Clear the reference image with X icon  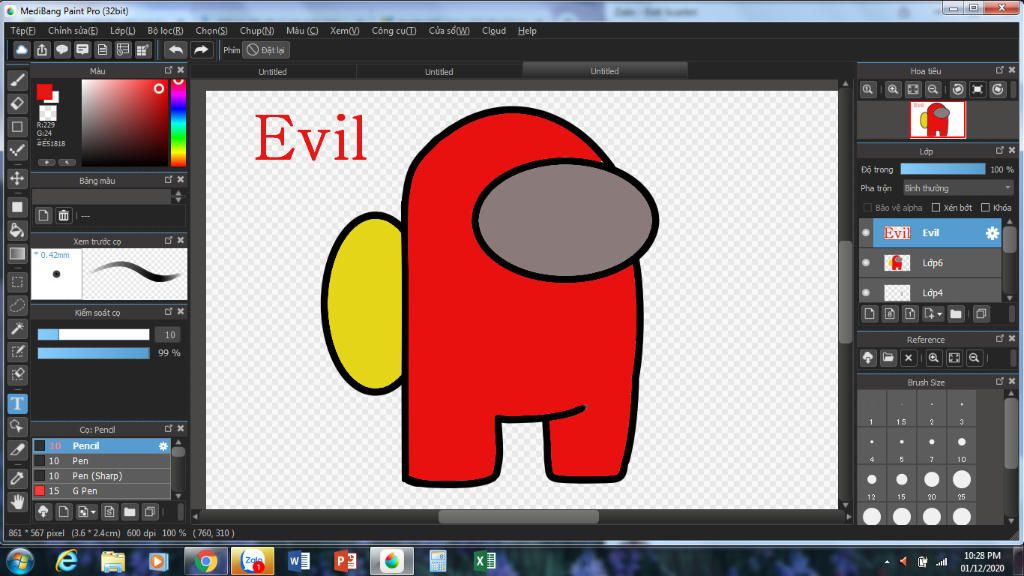(908, 358)
